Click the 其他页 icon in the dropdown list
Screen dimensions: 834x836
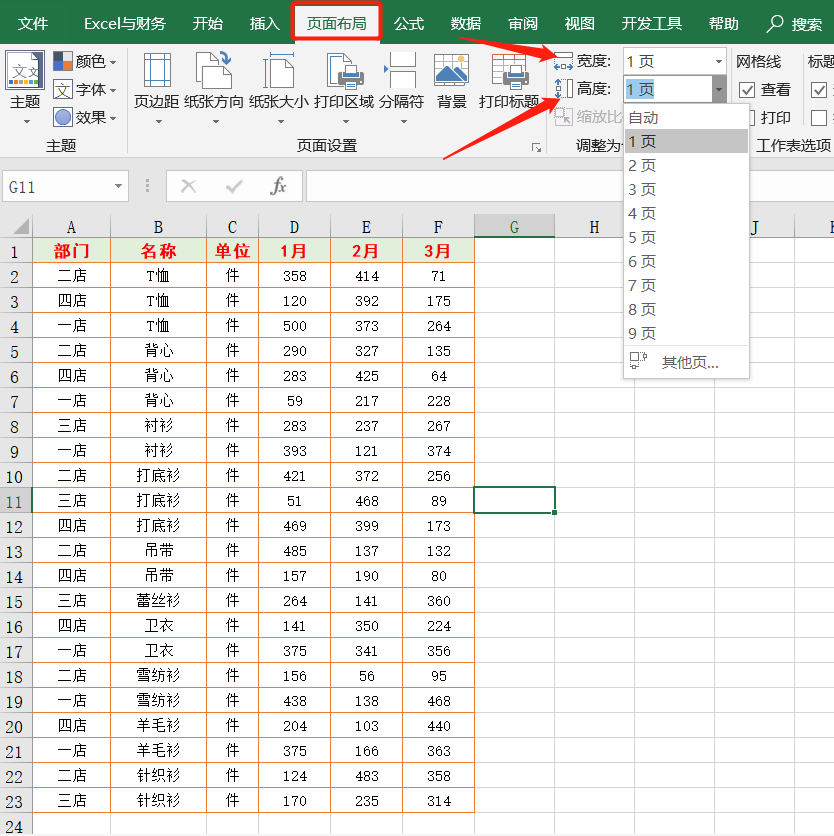pos(638,361)
